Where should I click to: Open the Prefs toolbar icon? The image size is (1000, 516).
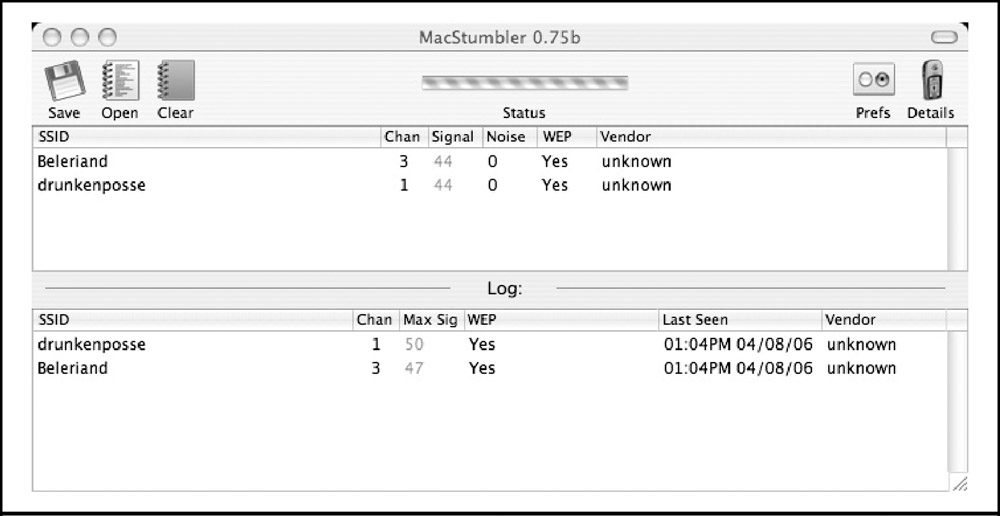tap(873, 79)
